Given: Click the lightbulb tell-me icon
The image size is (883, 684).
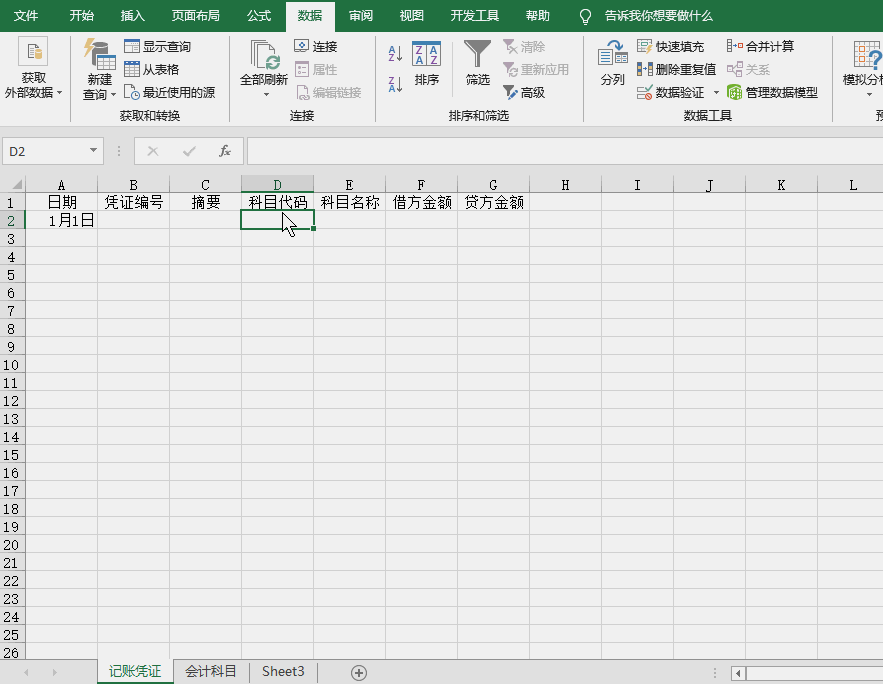Looking at the screenshot, I should coord(586,16).
